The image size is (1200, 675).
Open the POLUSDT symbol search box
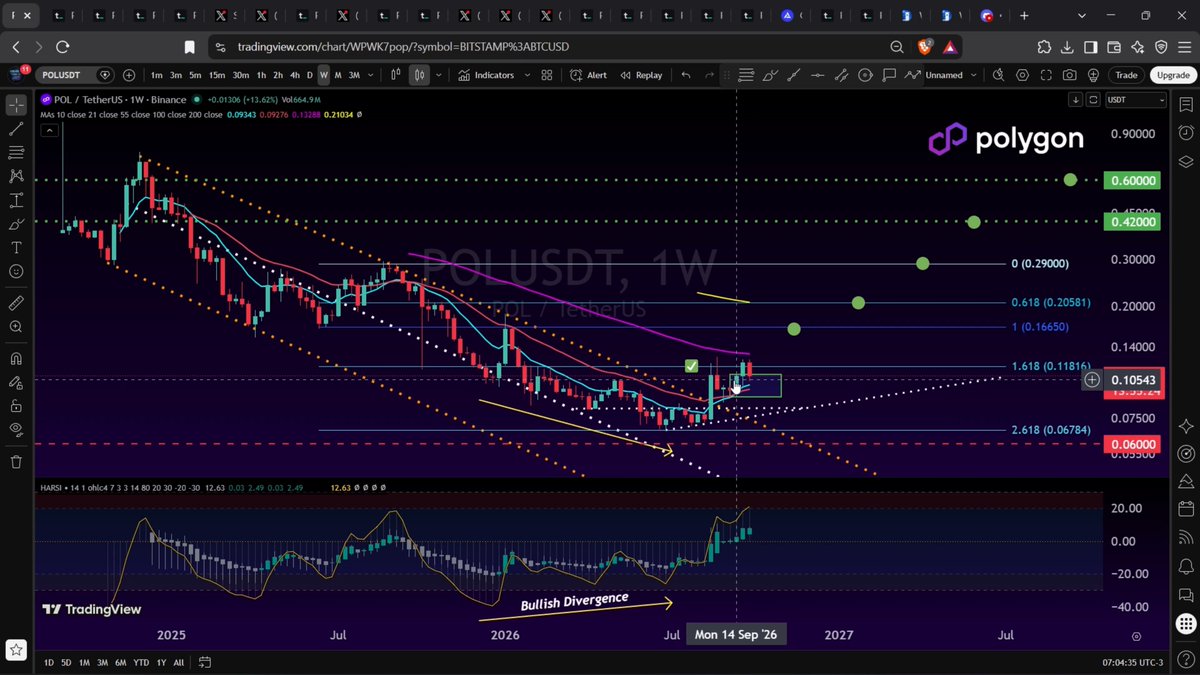(x=75, y=75)
